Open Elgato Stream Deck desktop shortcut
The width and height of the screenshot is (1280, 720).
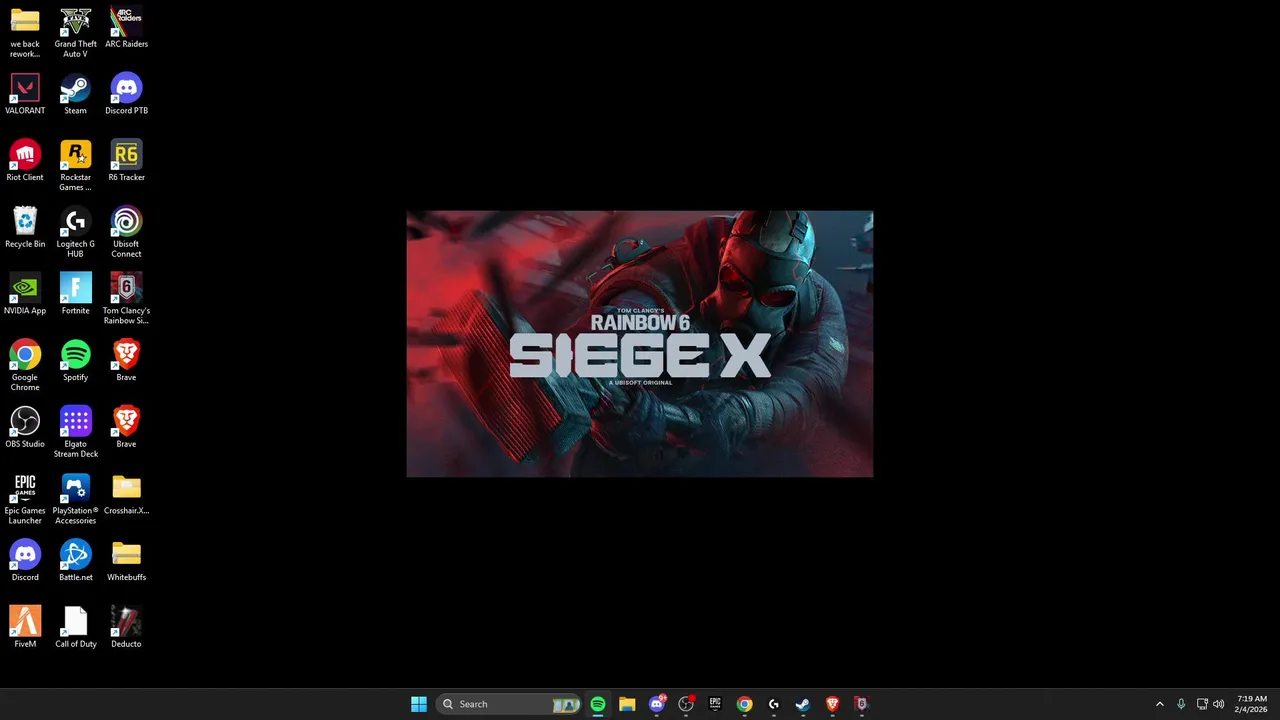coord(75,432)
